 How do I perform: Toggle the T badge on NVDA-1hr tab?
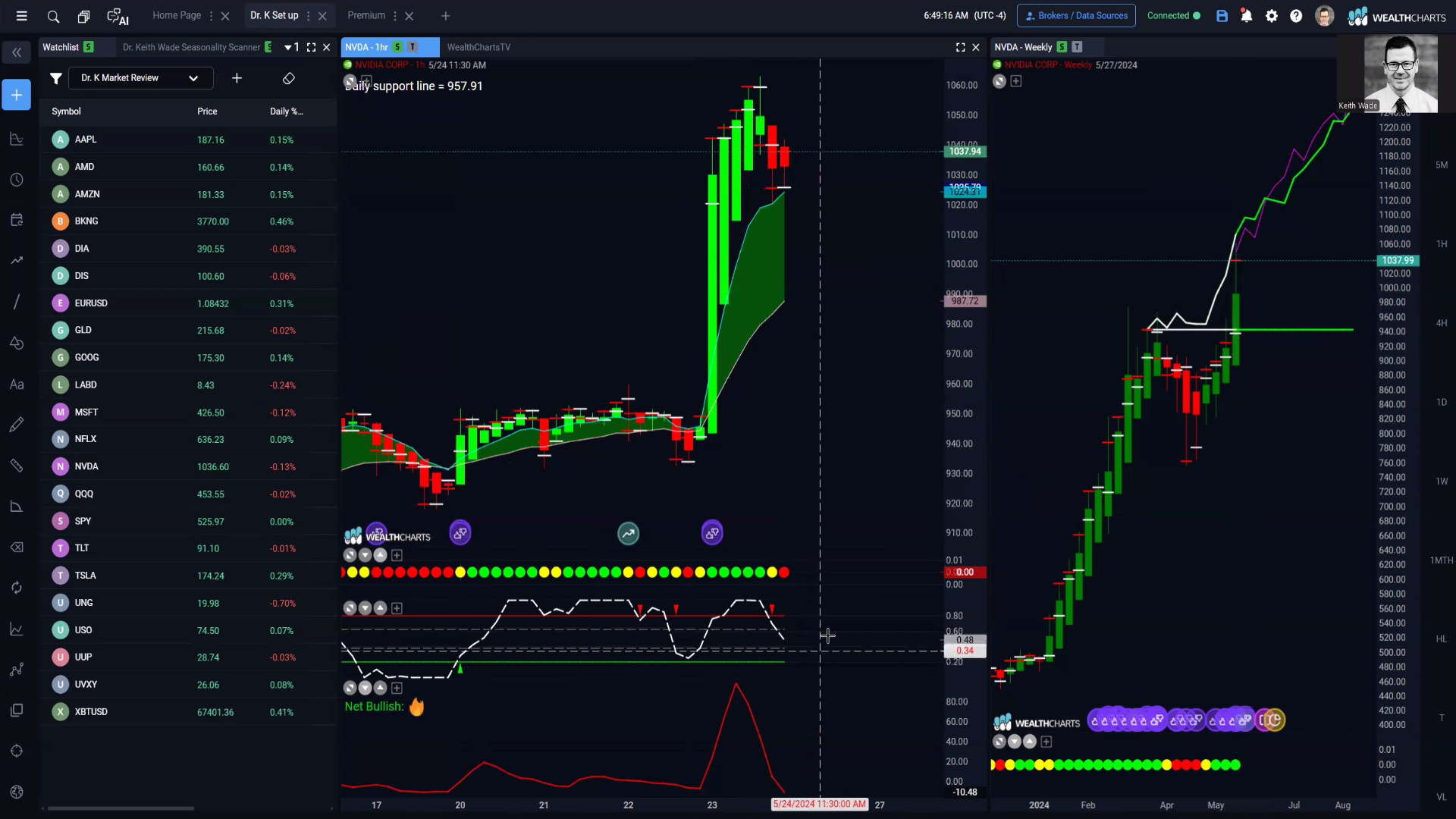pos(413,47)
